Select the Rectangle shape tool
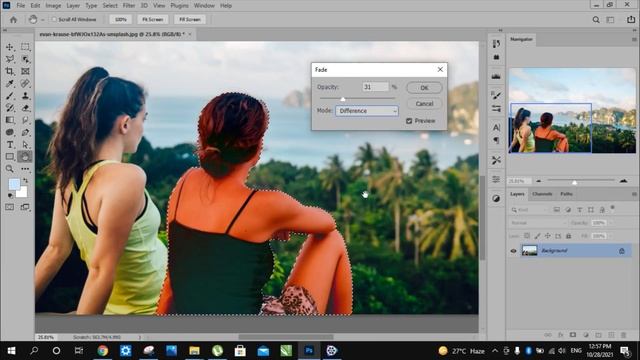Image resolution: width=640 pixels, height=360 pixels. pyautogui.click(x=10, y=157)
